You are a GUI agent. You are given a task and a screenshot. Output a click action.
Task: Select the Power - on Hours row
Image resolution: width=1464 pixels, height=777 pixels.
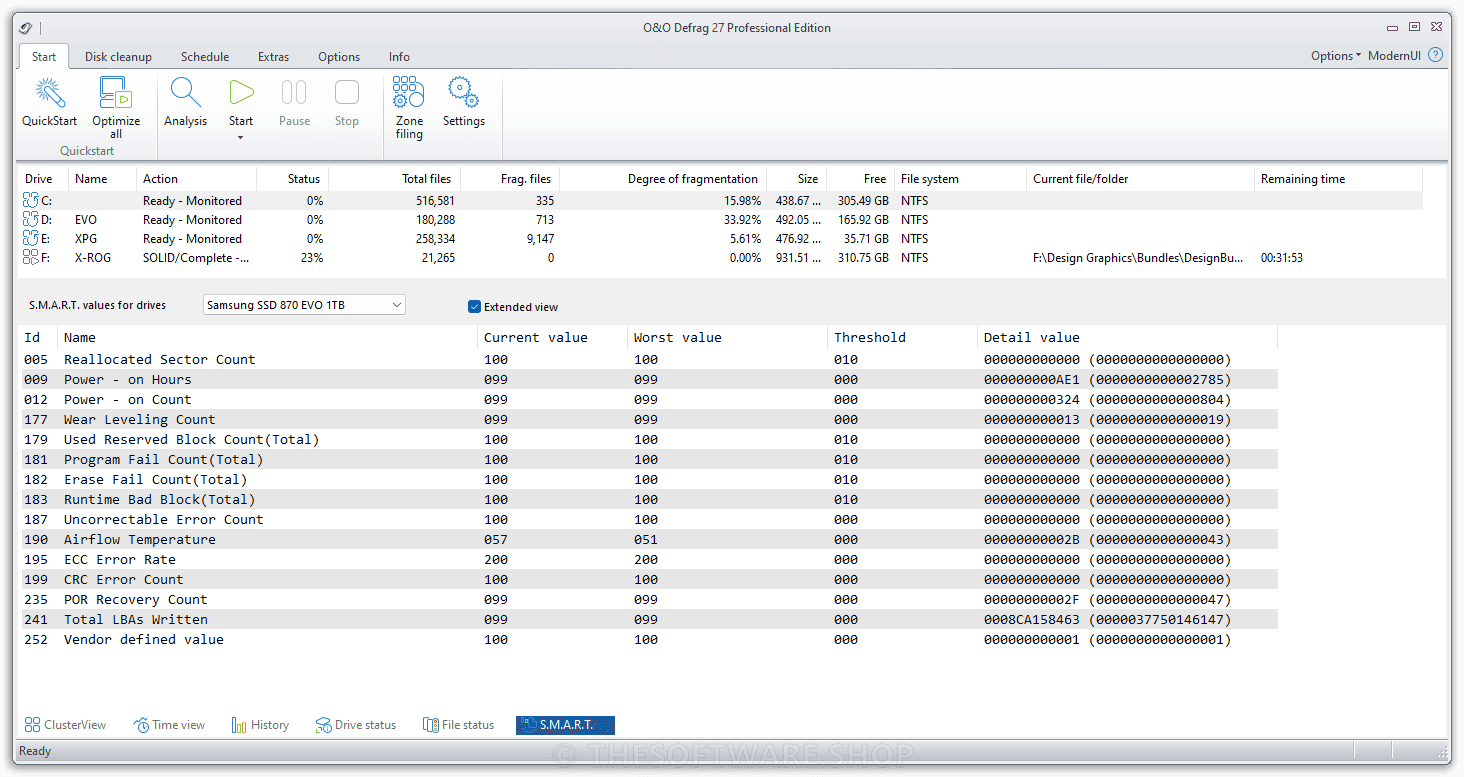(650, 379)
